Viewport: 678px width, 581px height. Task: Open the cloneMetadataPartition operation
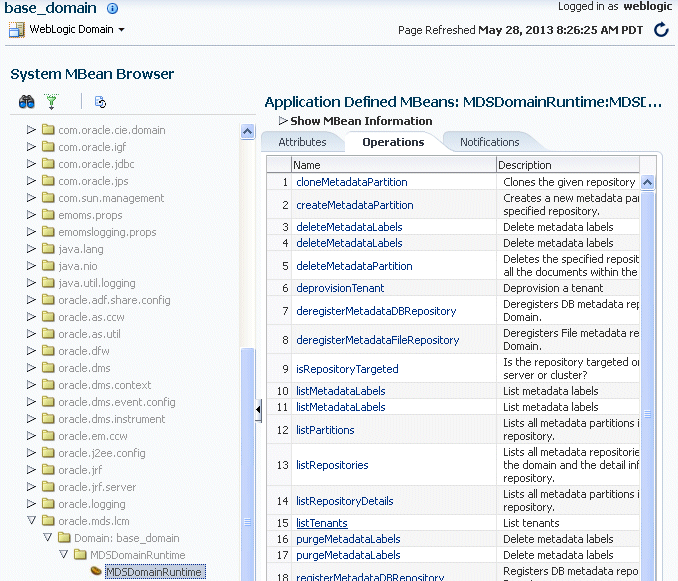point(352,182)
